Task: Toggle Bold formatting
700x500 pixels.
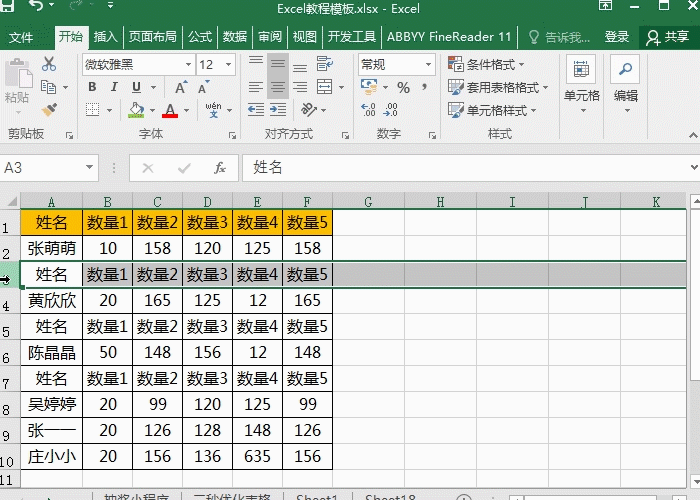Action: 92,87
